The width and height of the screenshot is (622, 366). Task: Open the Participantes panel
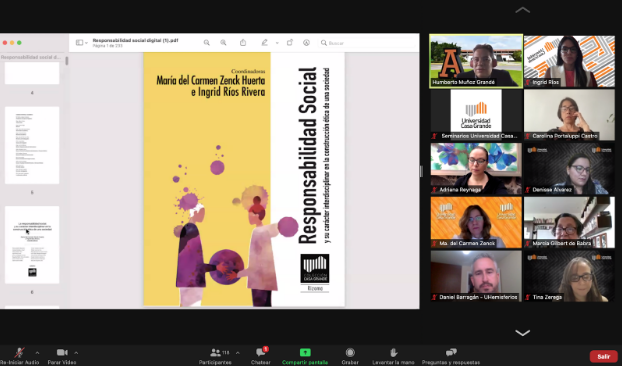[215, 356]
